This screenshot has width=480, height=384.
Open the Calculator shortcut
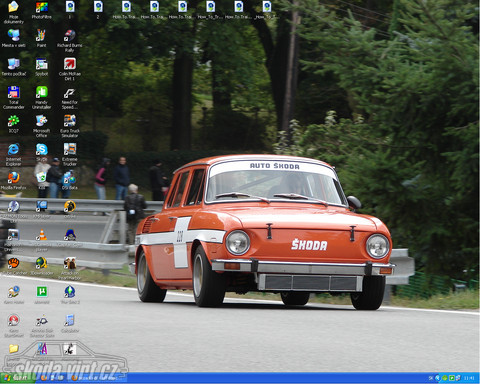click(69, 320)
